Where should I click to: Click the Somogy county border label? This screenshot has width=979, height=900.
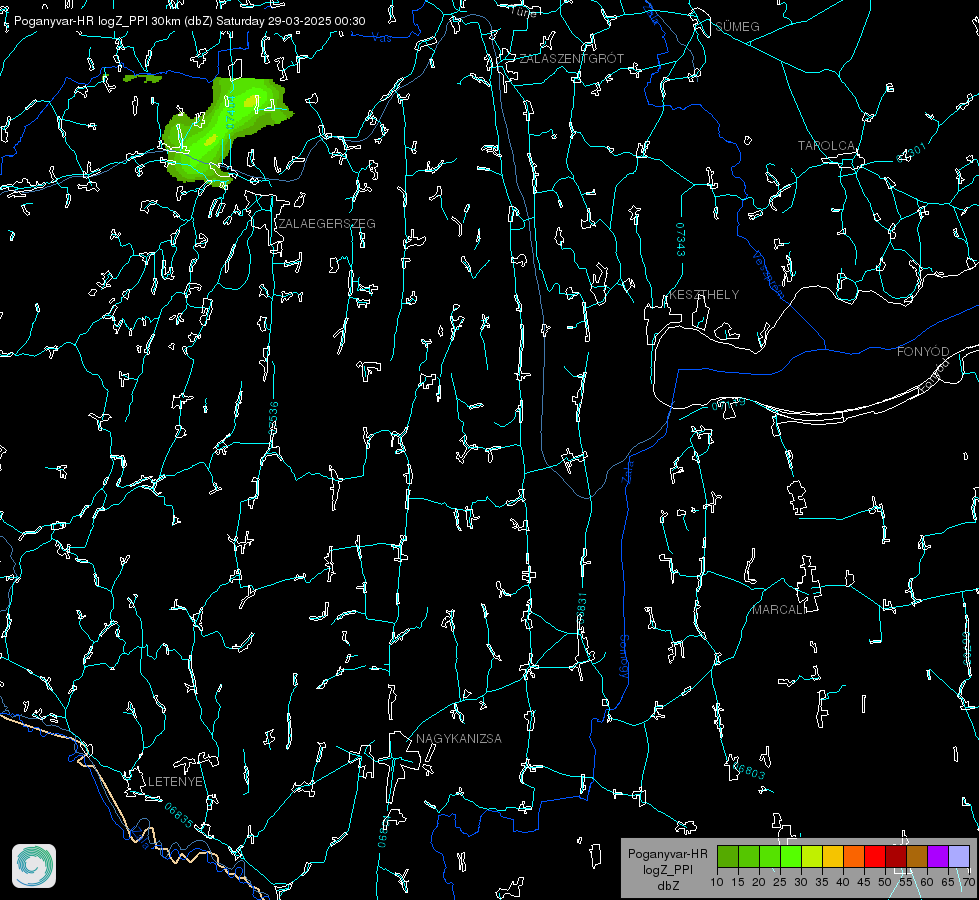point(624,657)
